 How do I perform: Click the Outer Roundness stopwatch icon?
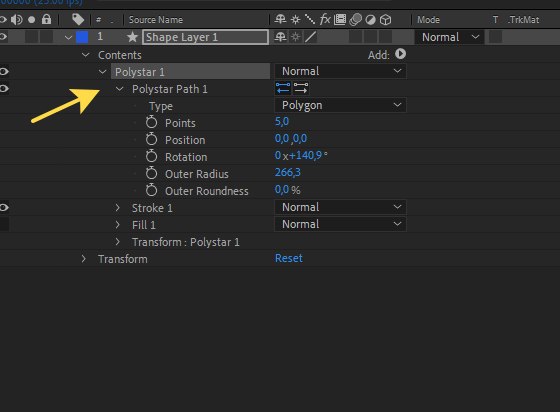tap(151, 191)
